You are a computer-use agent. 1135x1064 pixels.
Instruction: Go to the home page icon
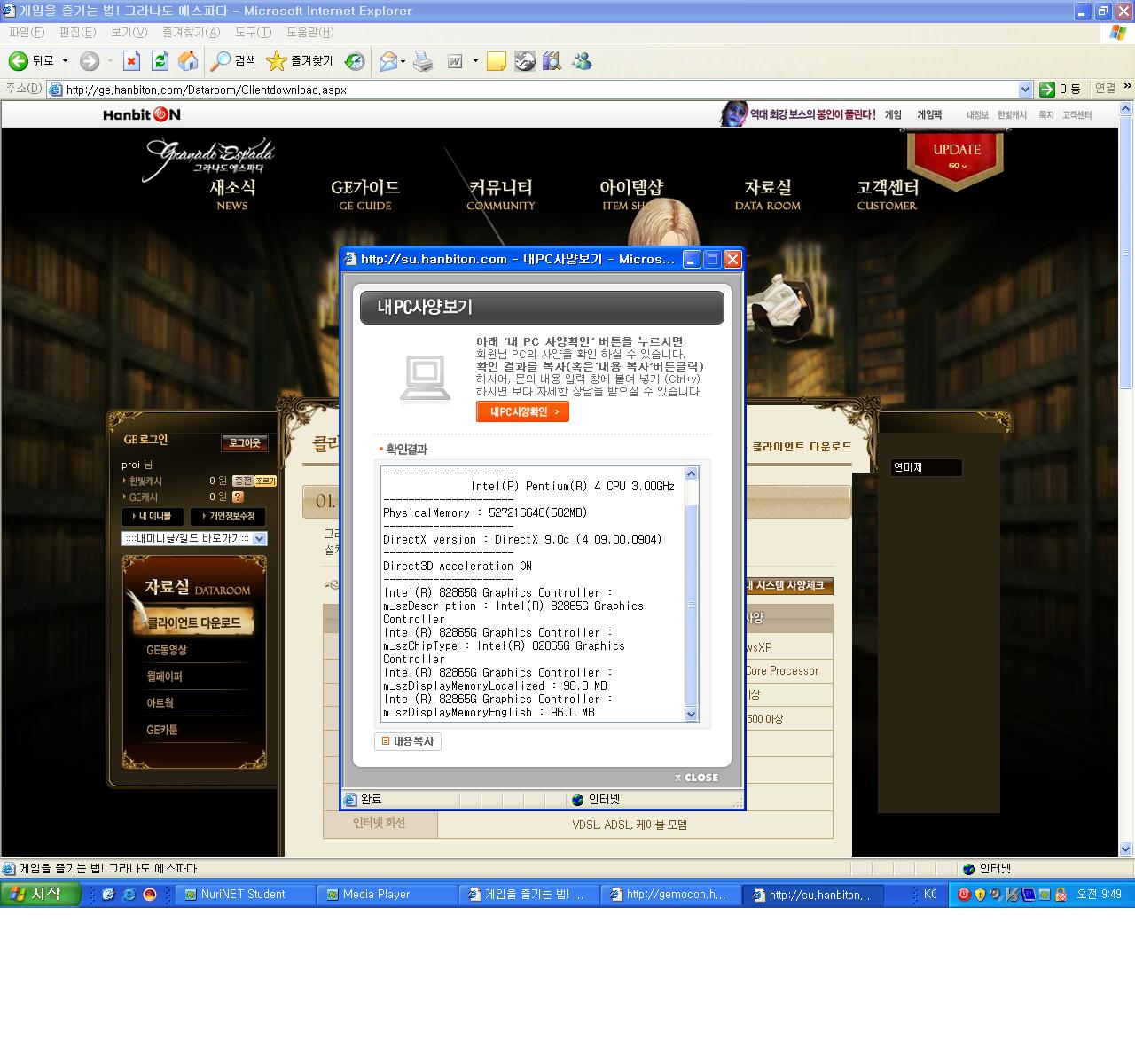point(188,61)
